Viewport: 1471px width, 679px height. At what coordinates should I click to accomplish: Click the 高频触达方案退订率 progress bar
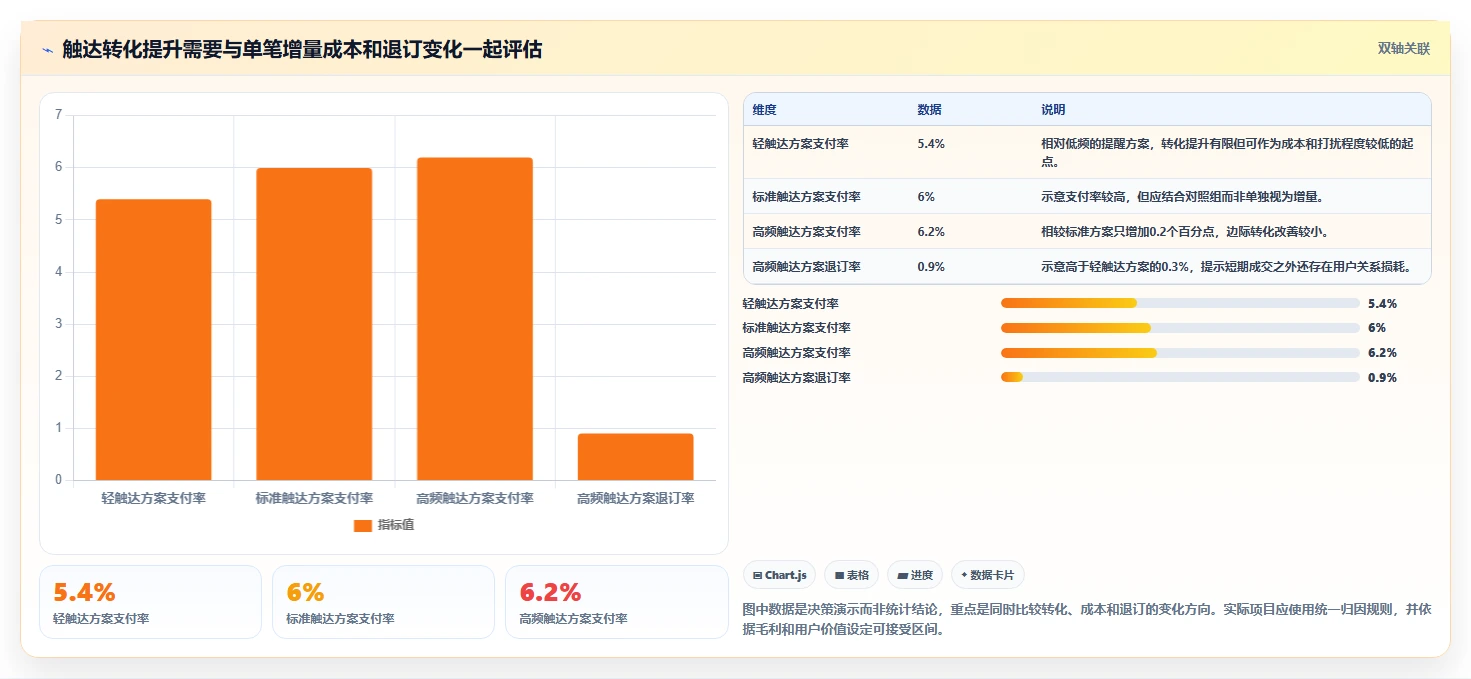(x=1180, y=377)
